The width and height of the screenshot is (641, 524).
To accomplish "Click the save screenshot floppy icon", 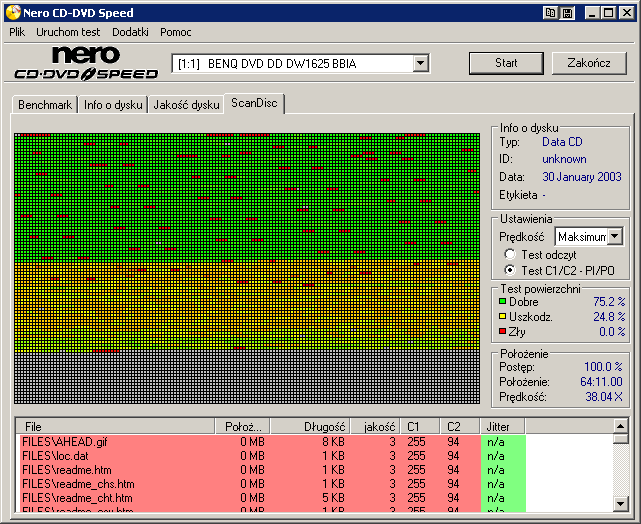I will (x=567, y=13).
